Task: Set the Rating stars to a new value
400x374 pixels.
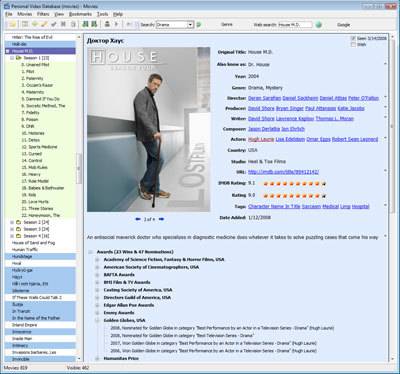Action: [294, 196]
